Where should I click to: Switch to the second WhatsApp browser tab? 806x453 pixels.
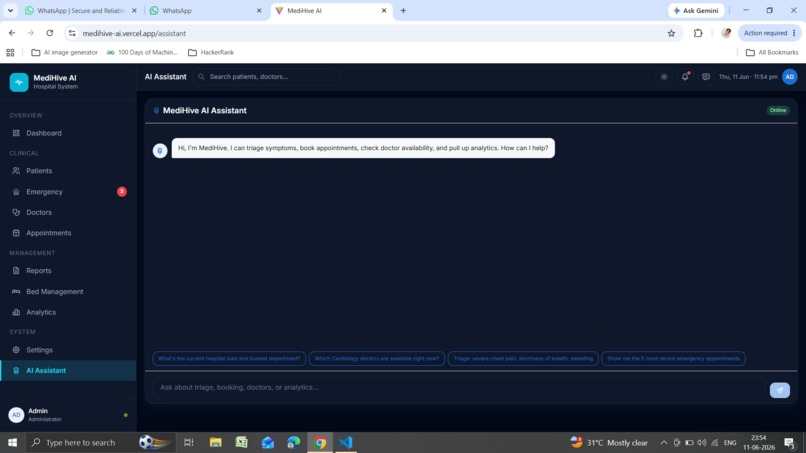point(206,10)
